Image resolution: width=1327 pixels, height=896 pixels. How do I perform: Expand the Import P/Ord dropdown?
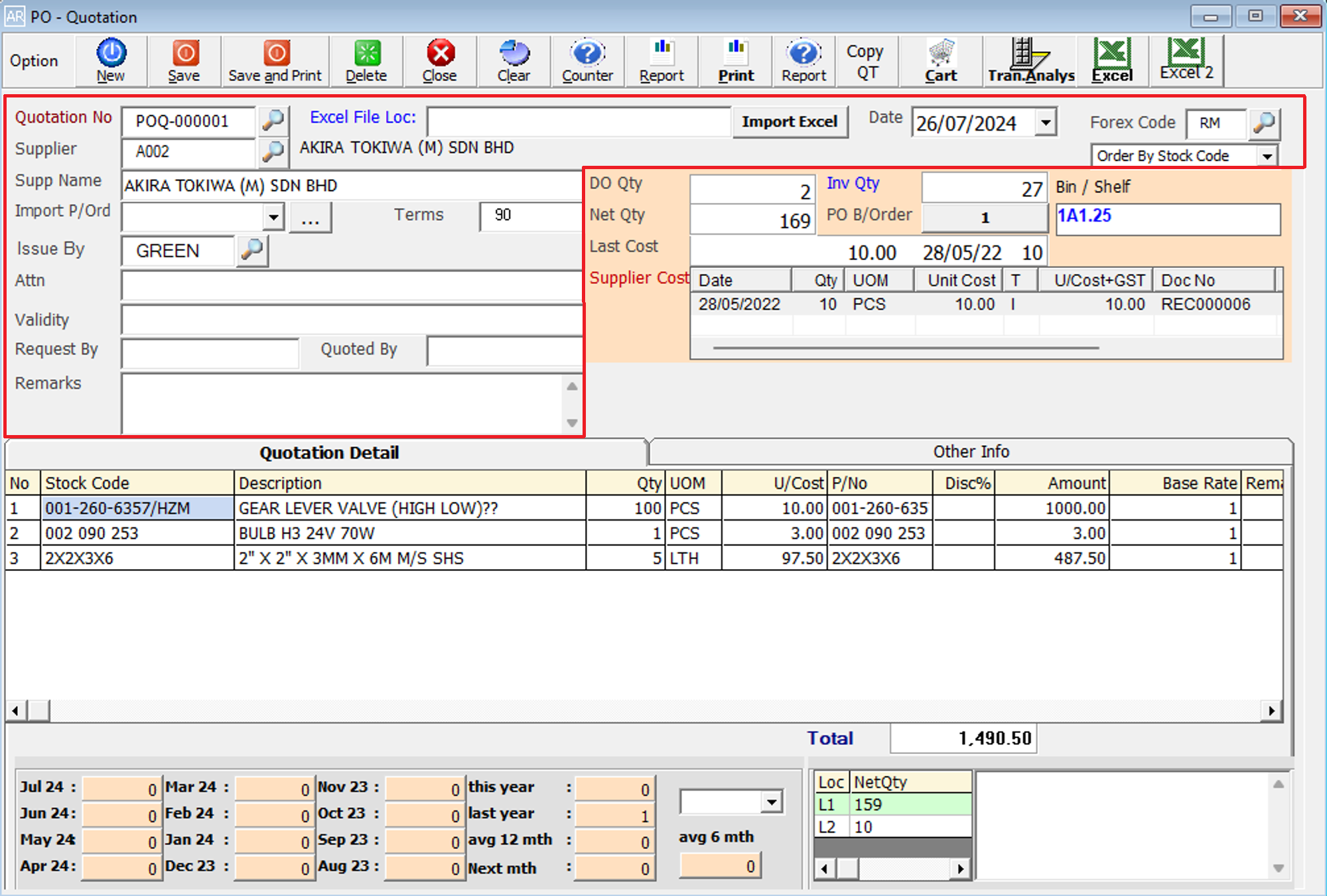[273, 217]
